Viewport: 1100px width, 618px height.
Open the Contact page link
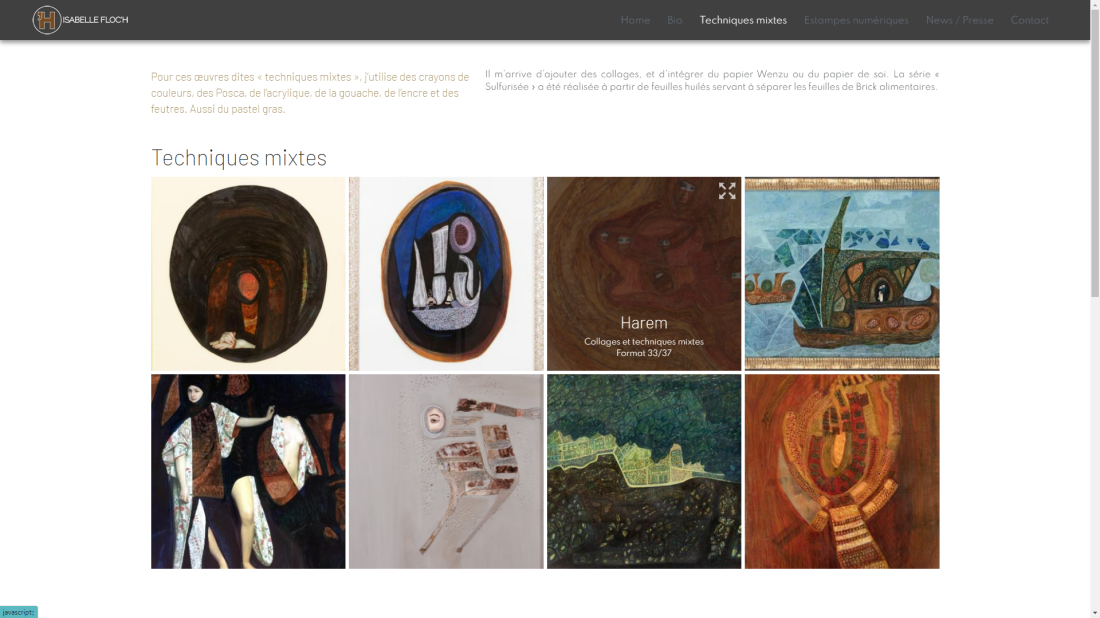click(x=1029, y=20)
